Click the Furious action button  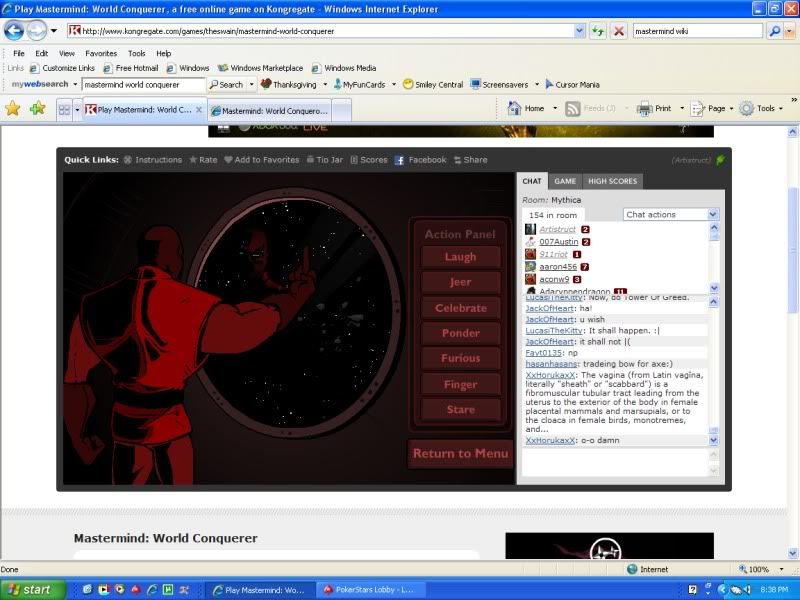(x=460, y=358)
